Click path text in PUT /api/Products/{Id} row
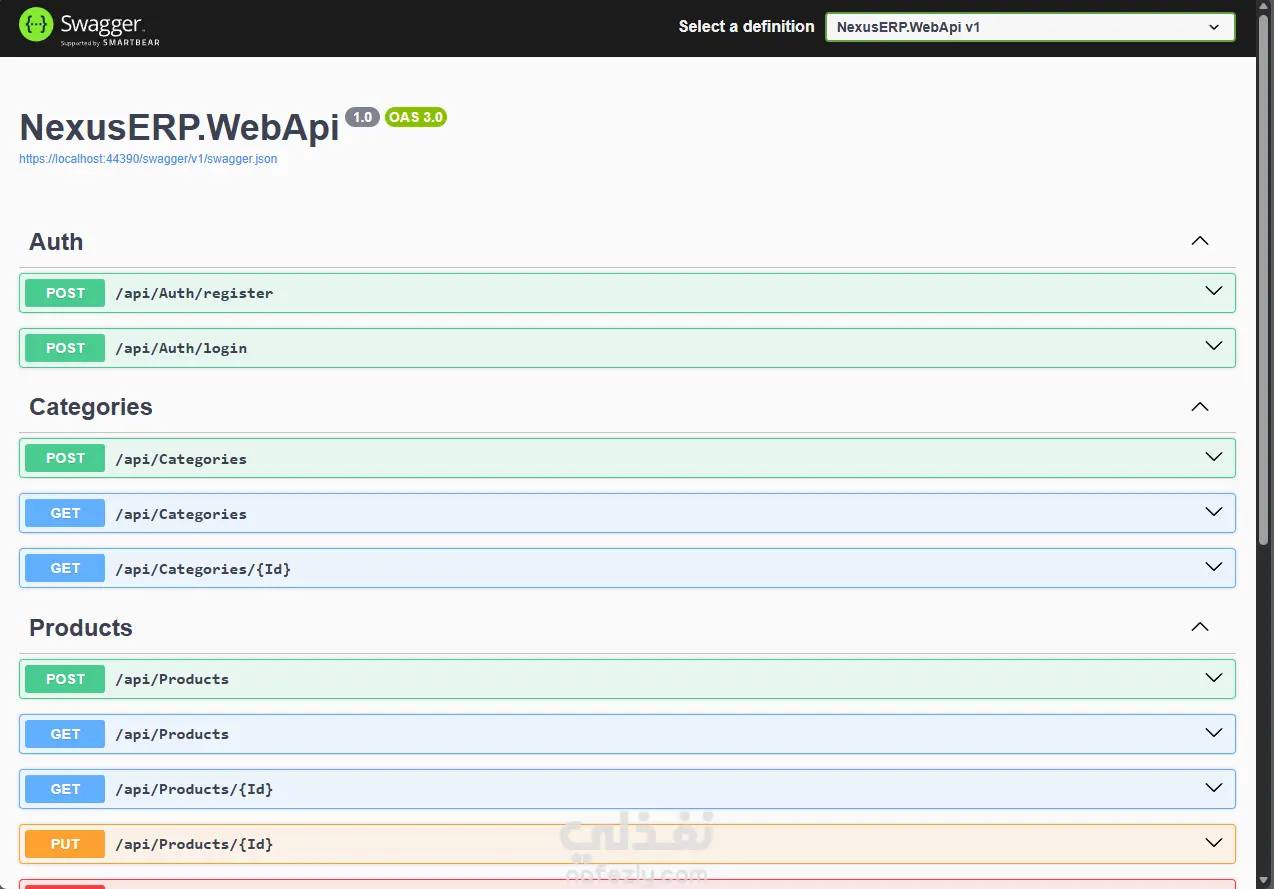The width and height of the screenshot is (1274, 889). [x=194, y=844]
